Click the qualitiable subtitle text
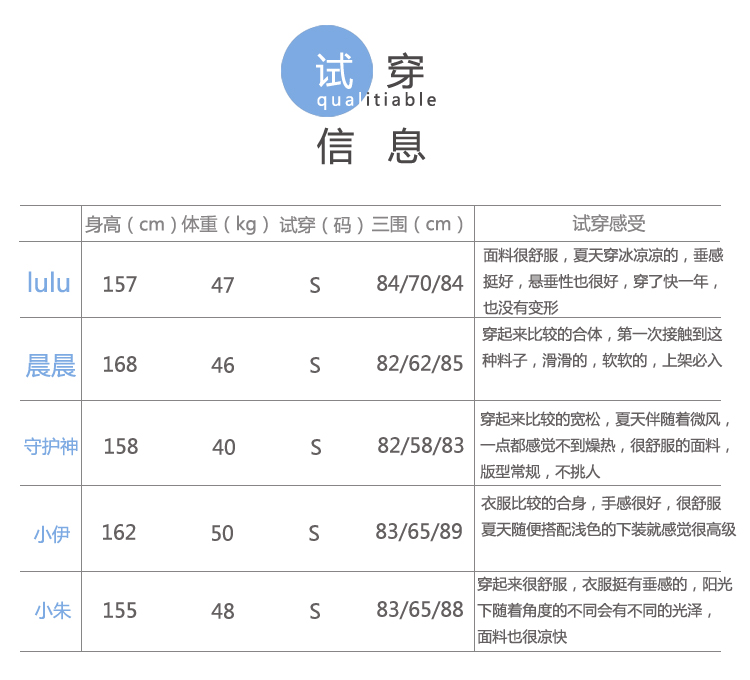 pyautogui.click(x=377, y=100)
